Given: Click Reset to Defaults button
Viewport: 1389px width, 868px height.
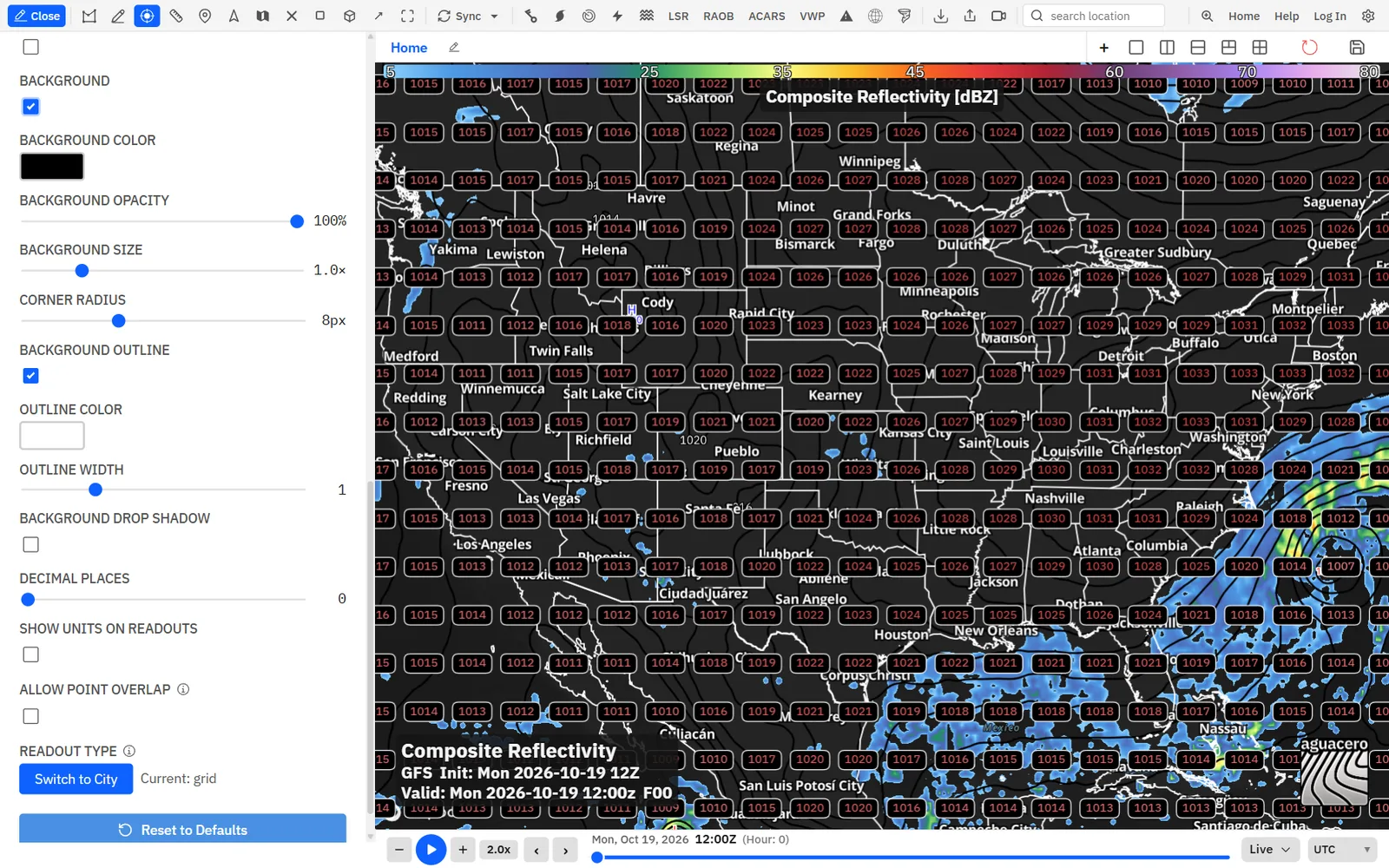Looking at the screenshot, I should pyautogui.click(x=182, y=829).
